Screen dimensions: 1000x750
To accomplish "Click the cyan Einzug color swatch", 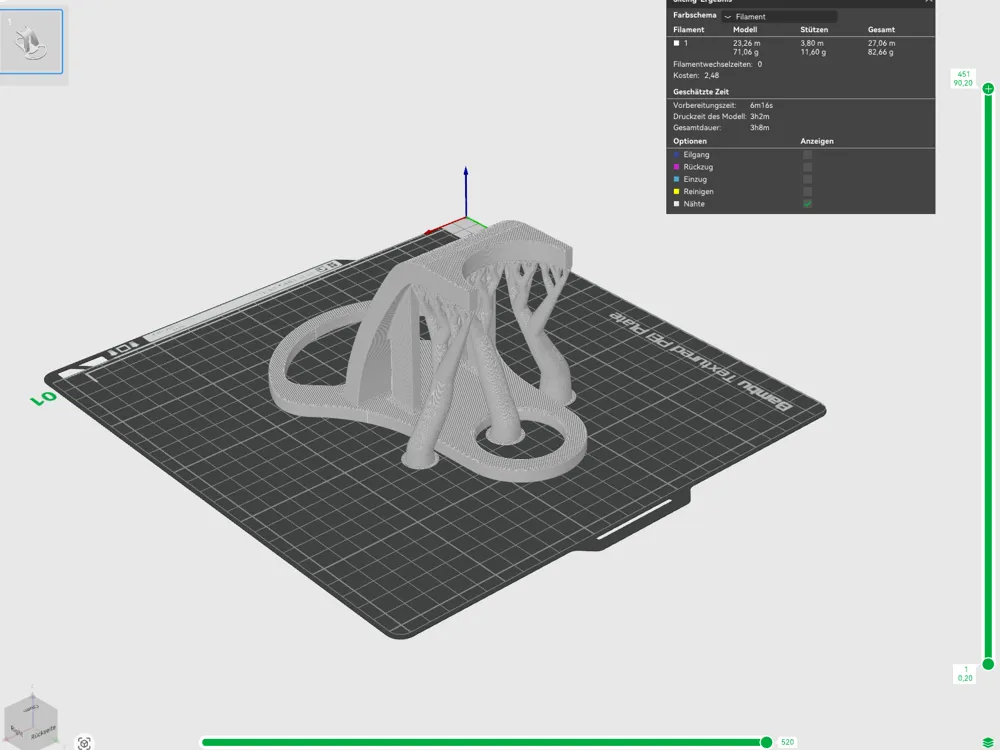I will pos(677,179).
